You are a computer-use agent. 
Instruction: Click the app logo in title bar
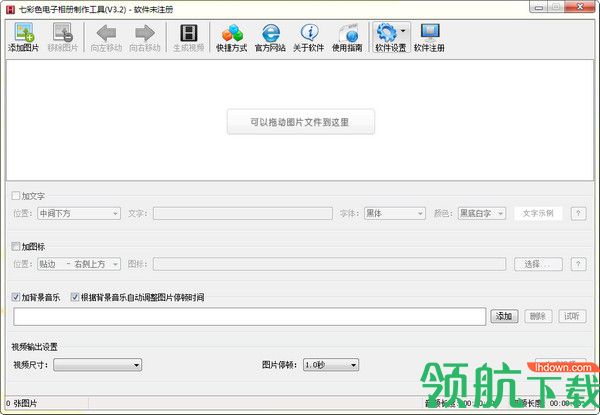coord(10,9)
